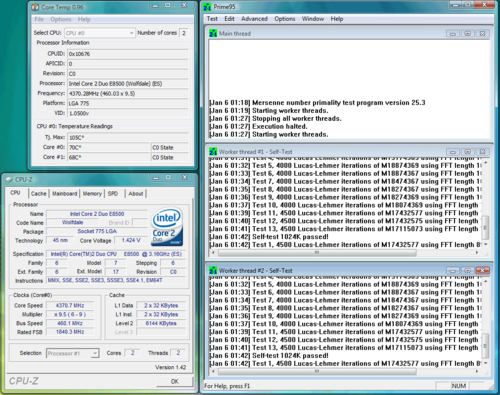
Task: Open the Advanced menu in Prime95
Action: click(254, 19)
